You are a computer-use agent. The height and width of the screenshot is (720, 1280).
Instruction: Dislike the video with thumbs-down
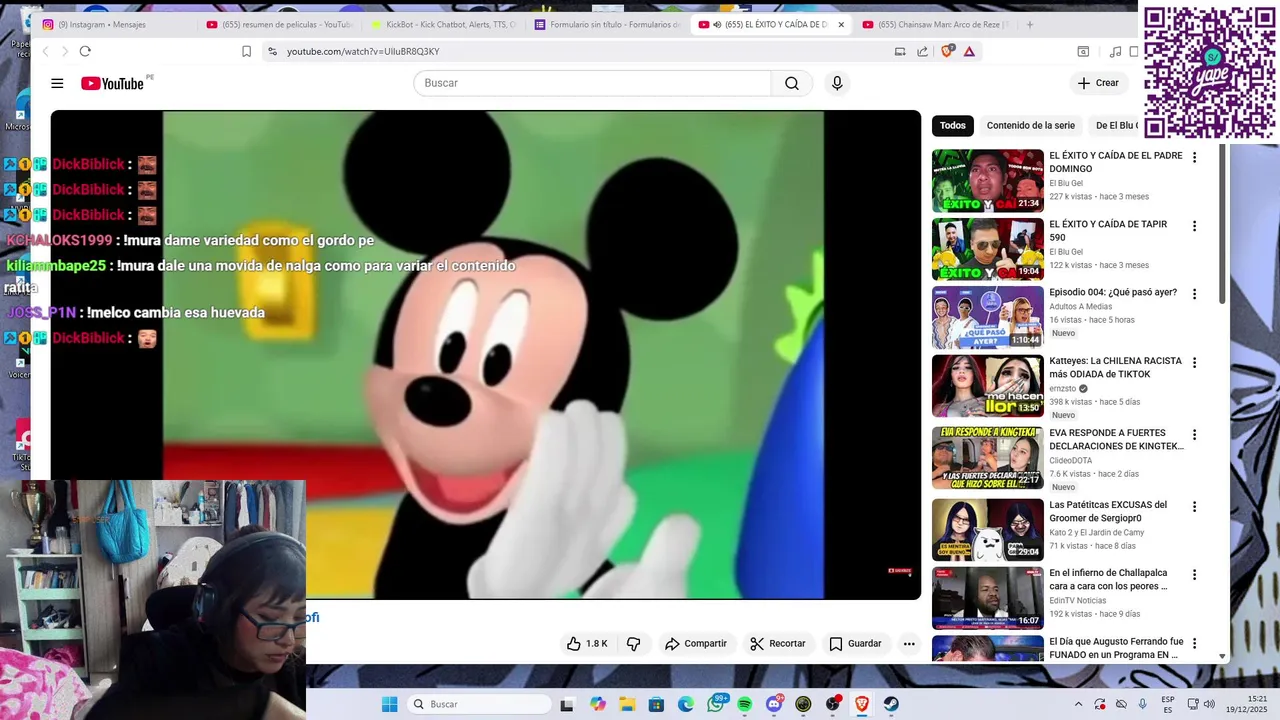(633, 644)
